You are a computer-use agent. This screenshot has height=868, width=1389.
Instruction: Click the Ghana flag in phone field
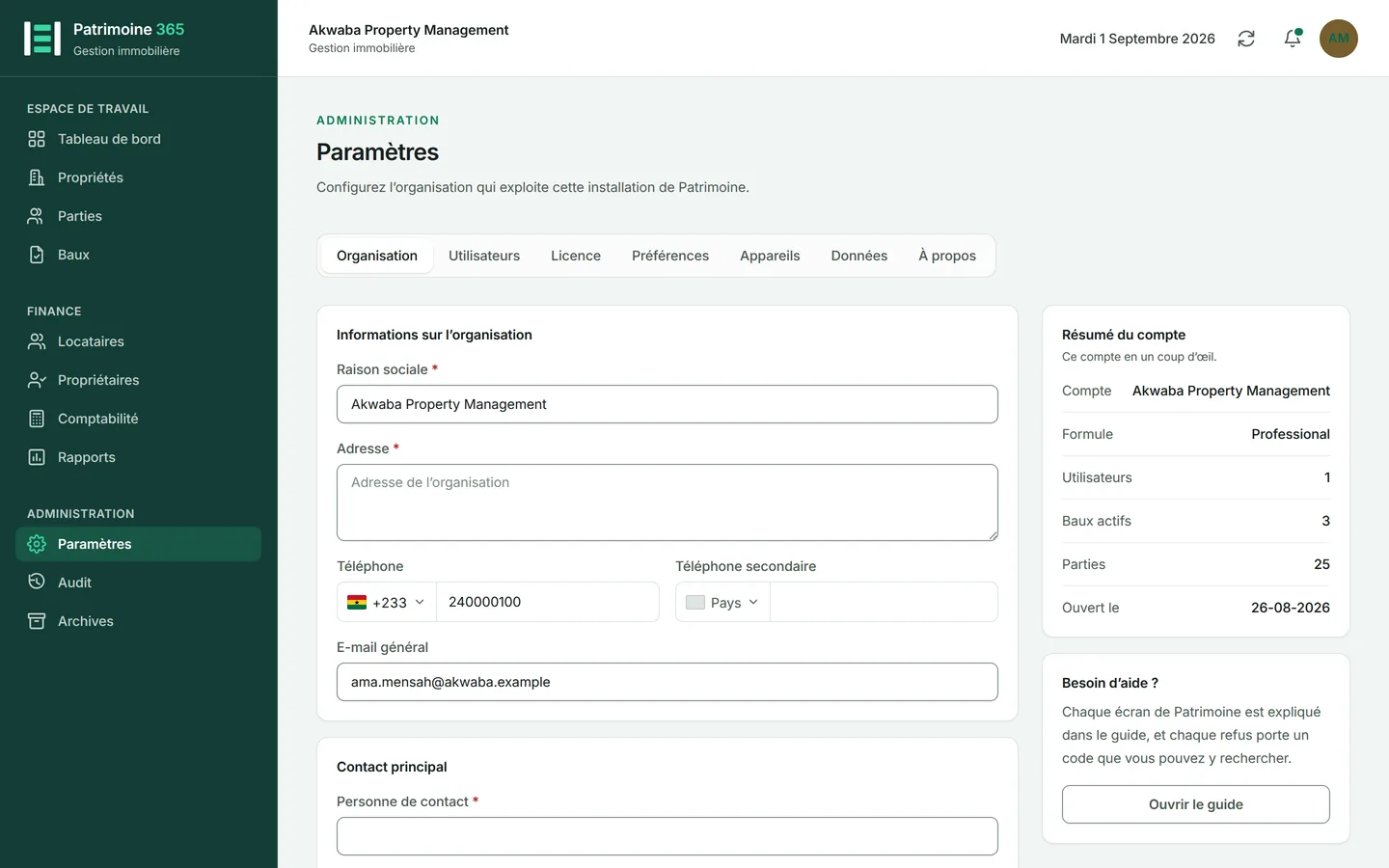click(357, 603)
